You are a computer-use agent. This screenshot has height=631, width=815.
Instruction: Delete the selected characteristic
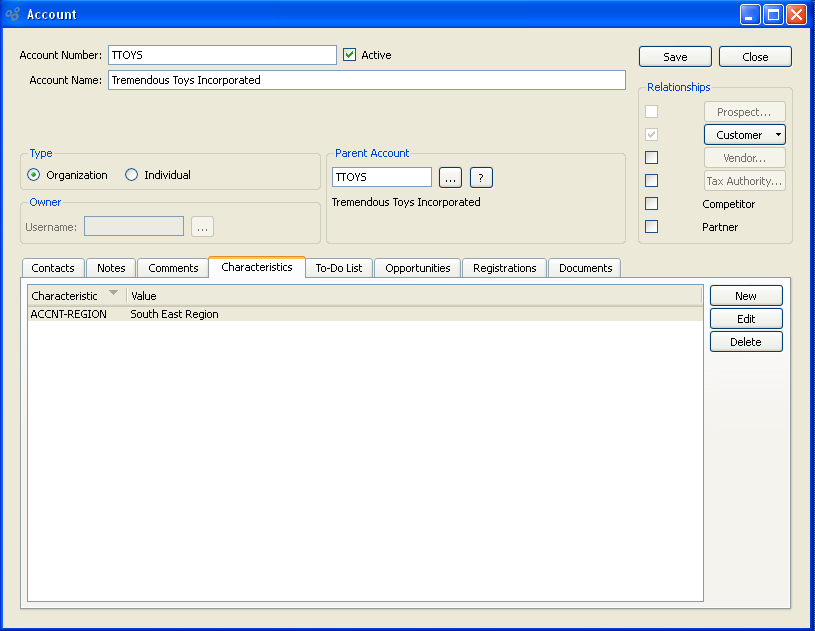click(746, 342)
